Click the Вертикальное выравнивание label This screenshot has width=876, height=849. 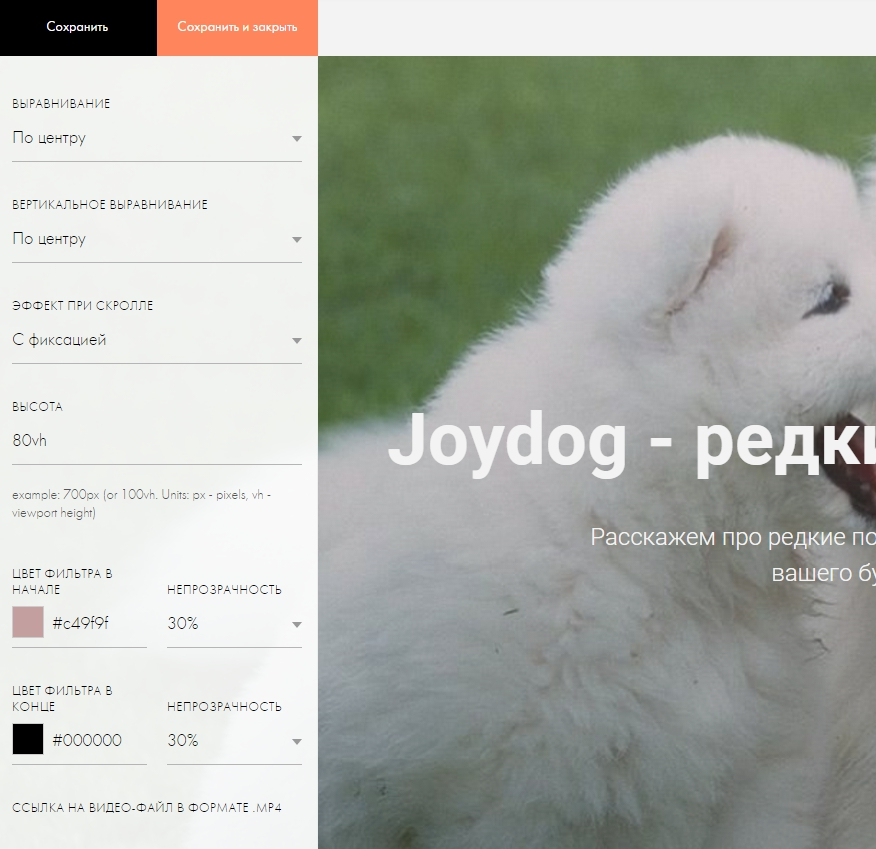tap(110, 205)
